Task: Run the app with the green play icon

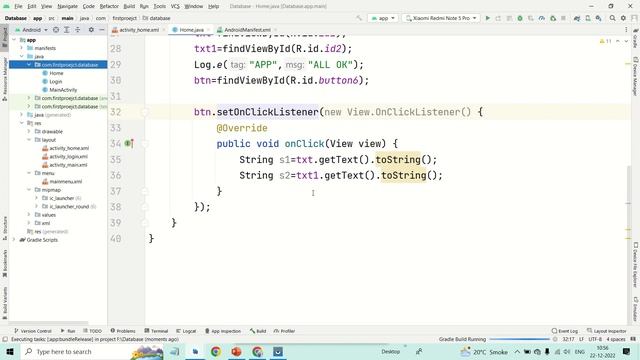Action: point(487,18)
